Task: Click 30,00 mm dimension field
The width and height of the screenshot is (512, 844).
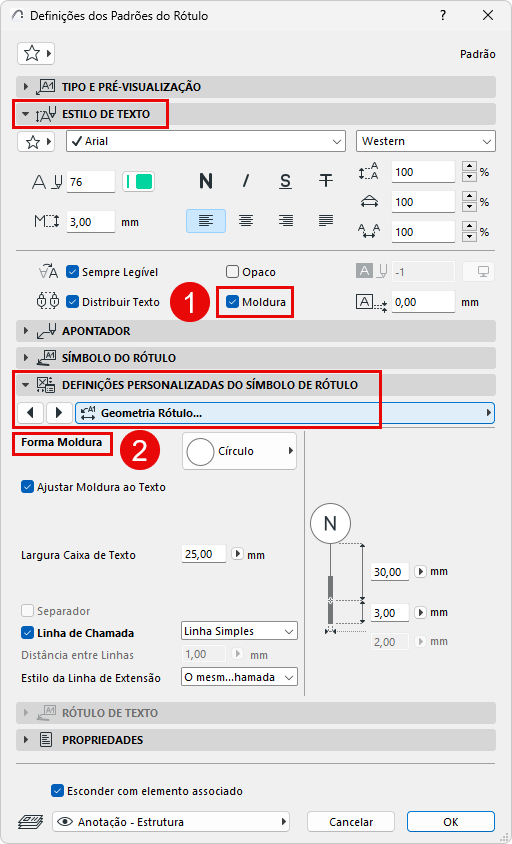Action: 390,571
